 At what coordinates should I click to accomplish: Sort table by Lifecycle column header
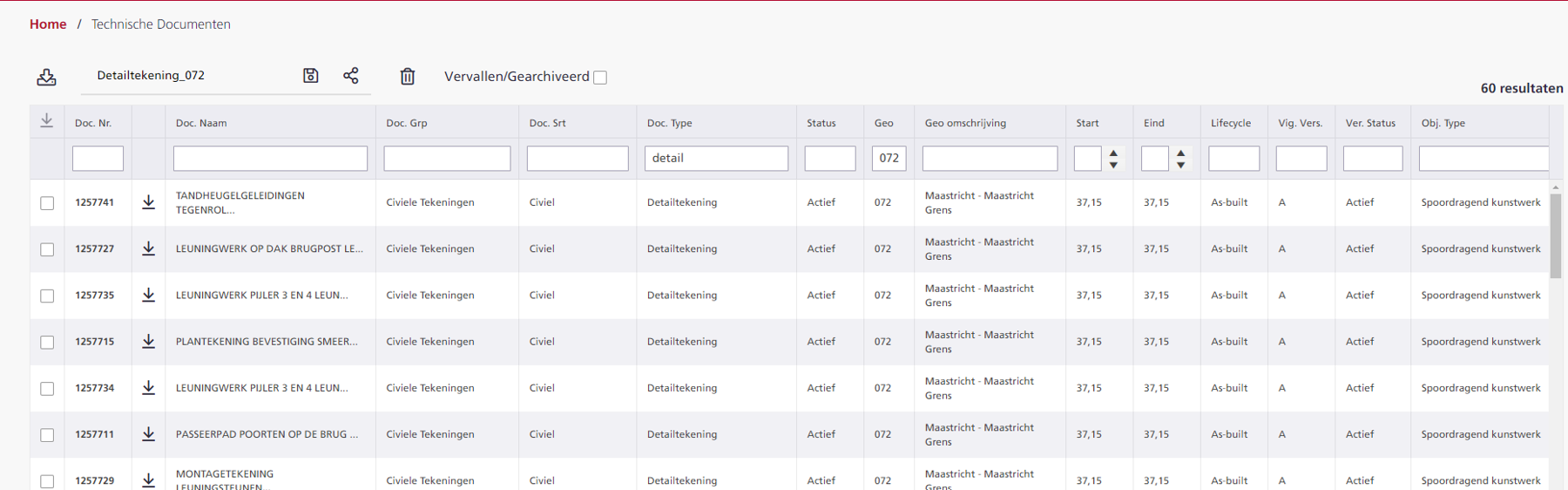[1230, 123]
